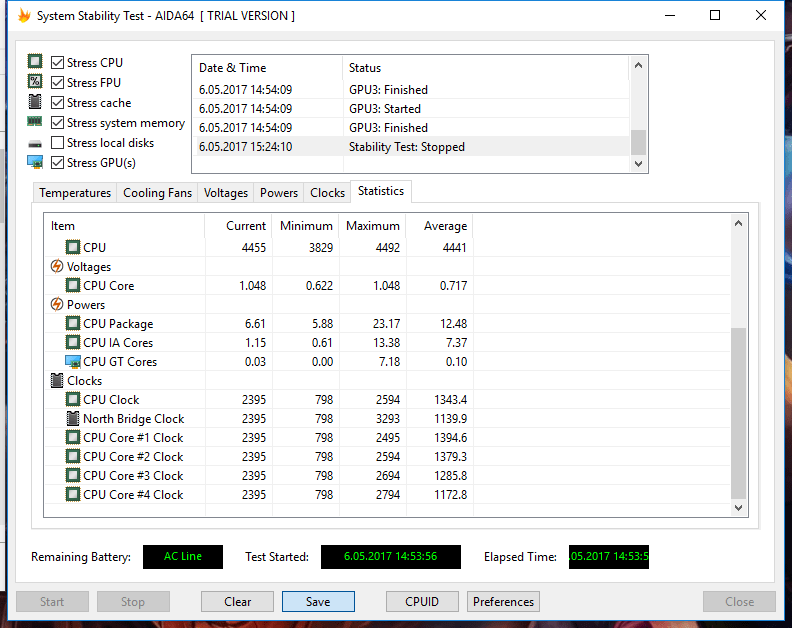Click the CPU chip icon beside Stress CPU
This screenshot has width=792, height=628.
[x=35, y=62]
